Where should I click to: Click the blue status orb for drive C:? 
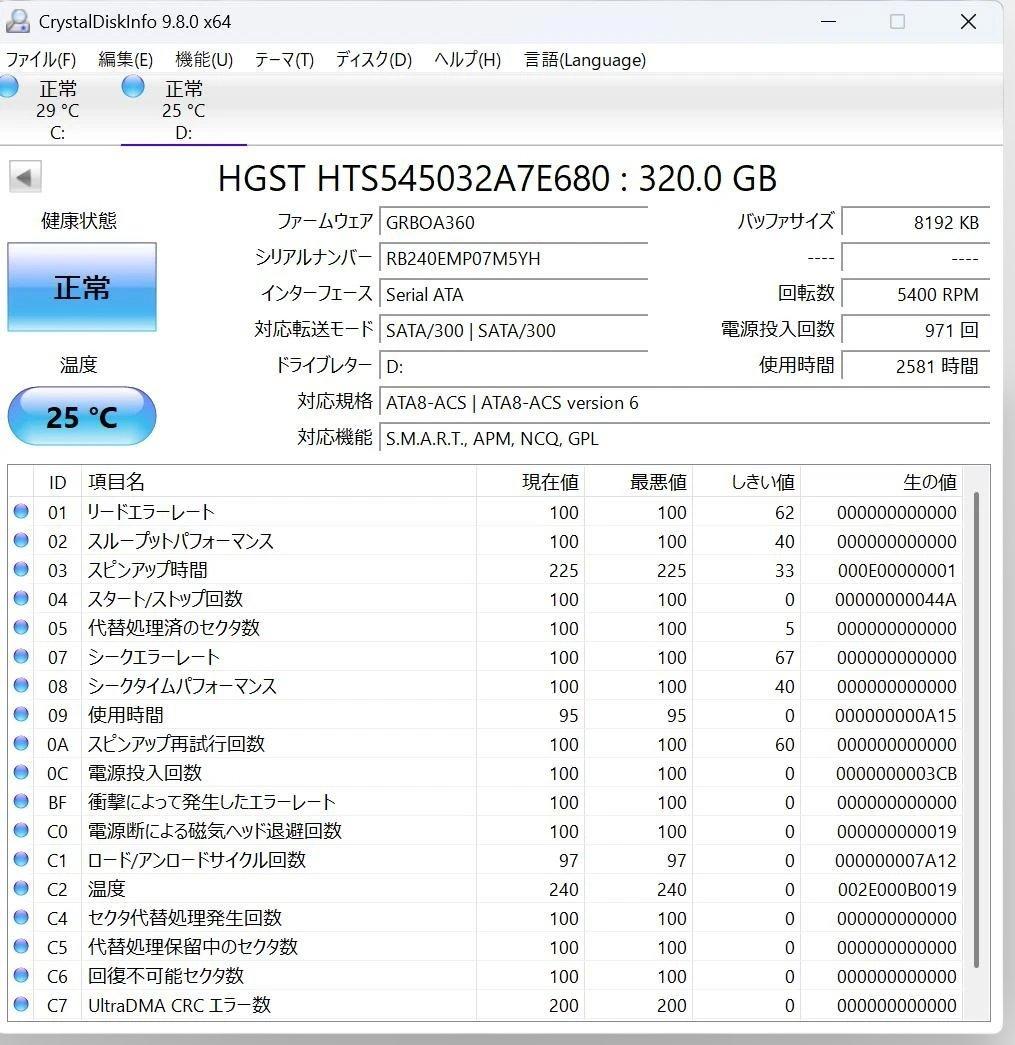coord(7,87)
